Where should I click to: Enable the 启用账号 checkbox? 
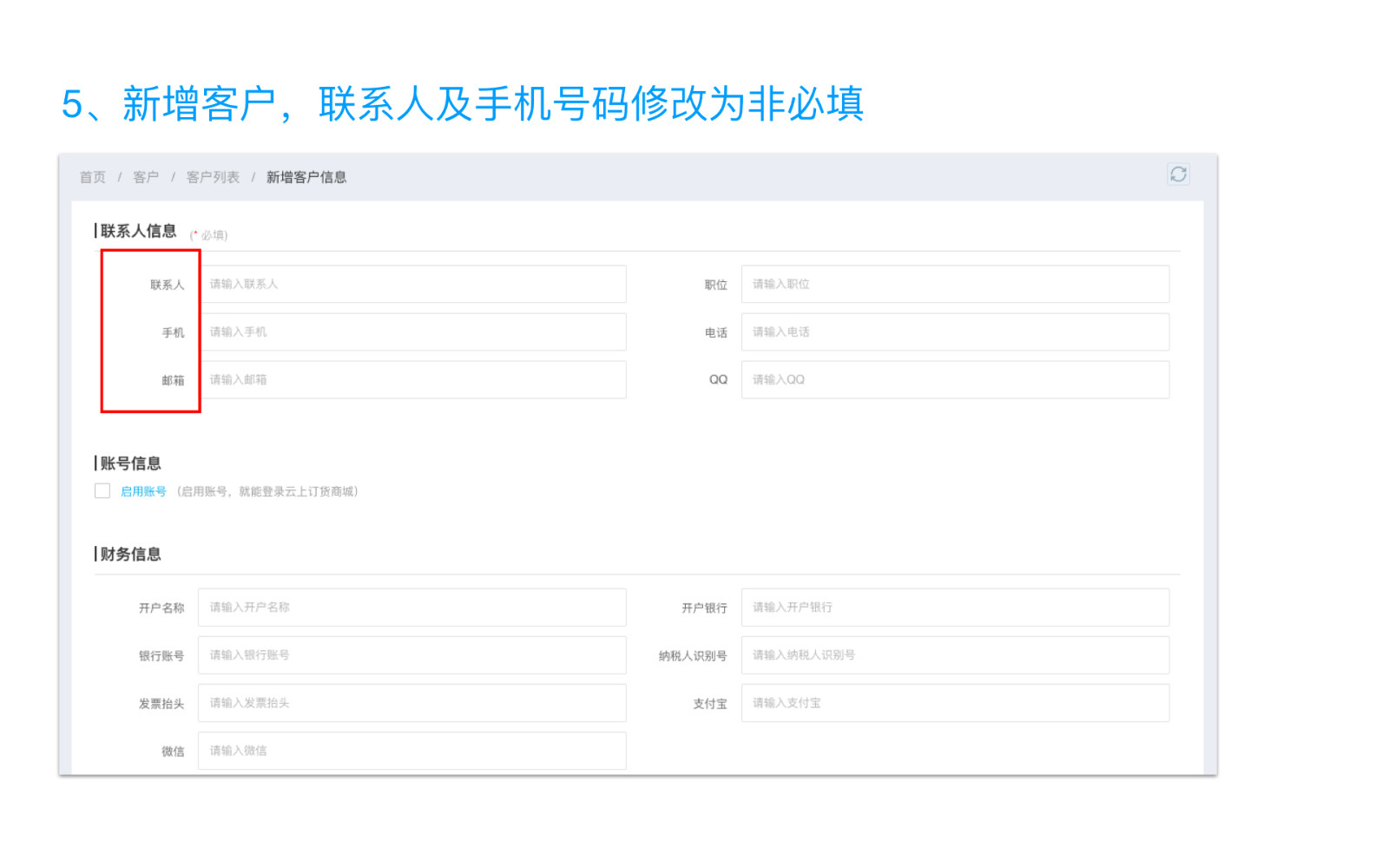(x=102, y=491)
